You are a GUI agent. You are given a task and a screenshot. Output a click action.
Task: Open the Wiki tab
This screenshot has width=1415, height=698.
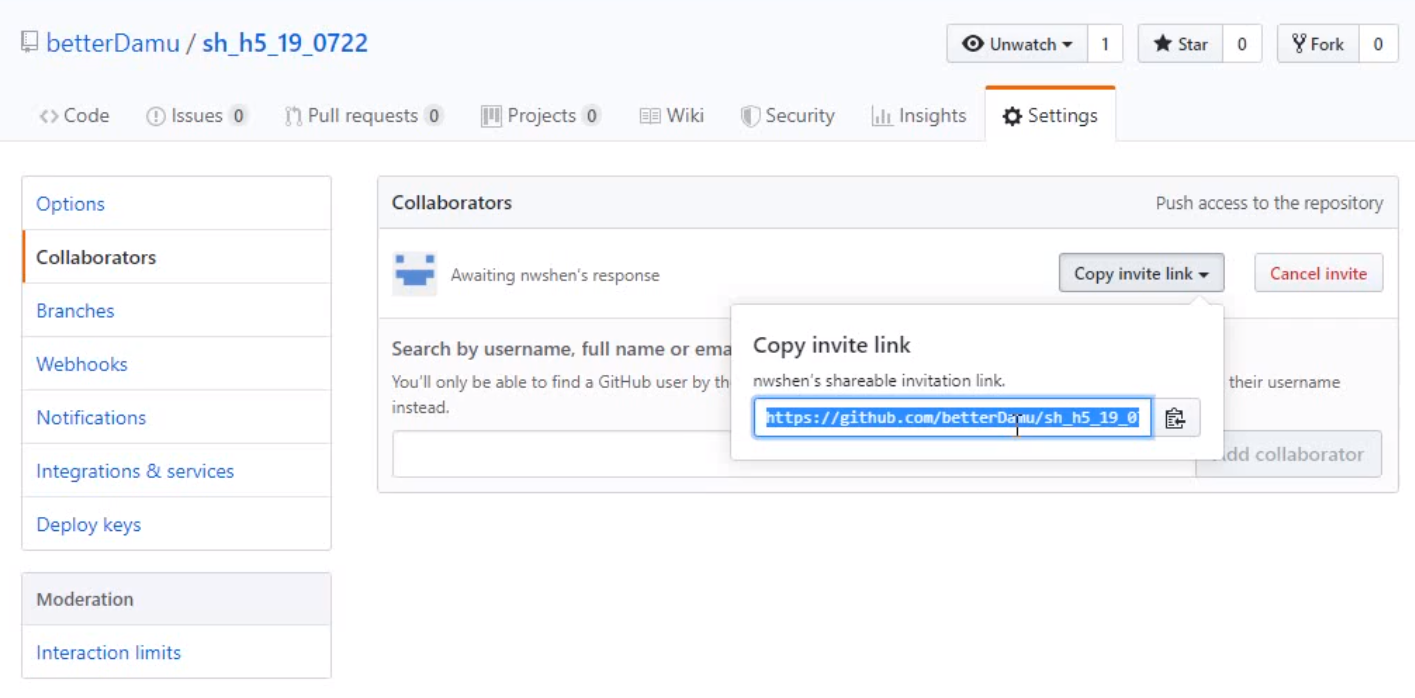[x=672, y=116]
